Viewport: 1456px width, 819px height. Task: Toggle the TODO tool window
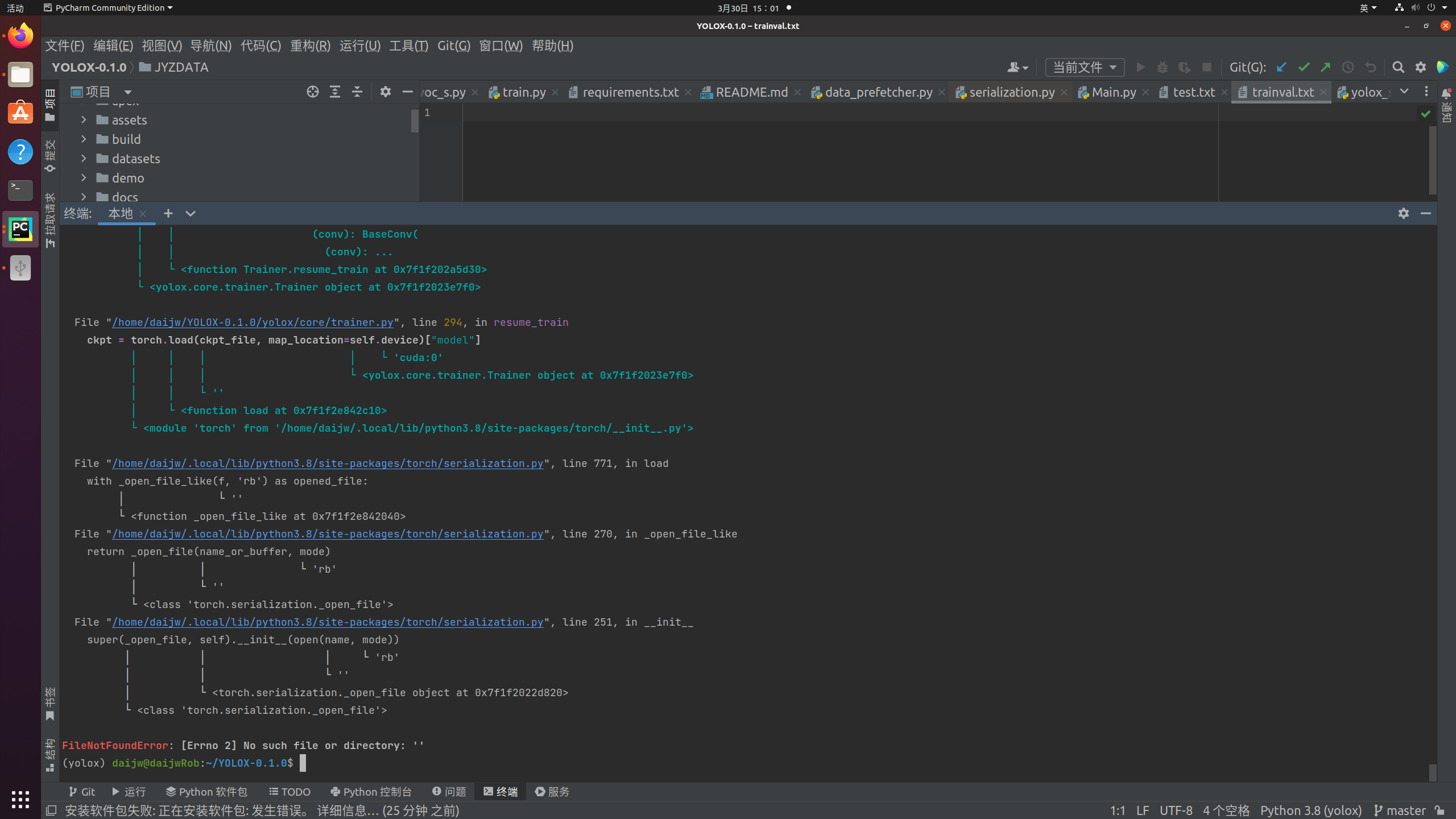point(289,791)
